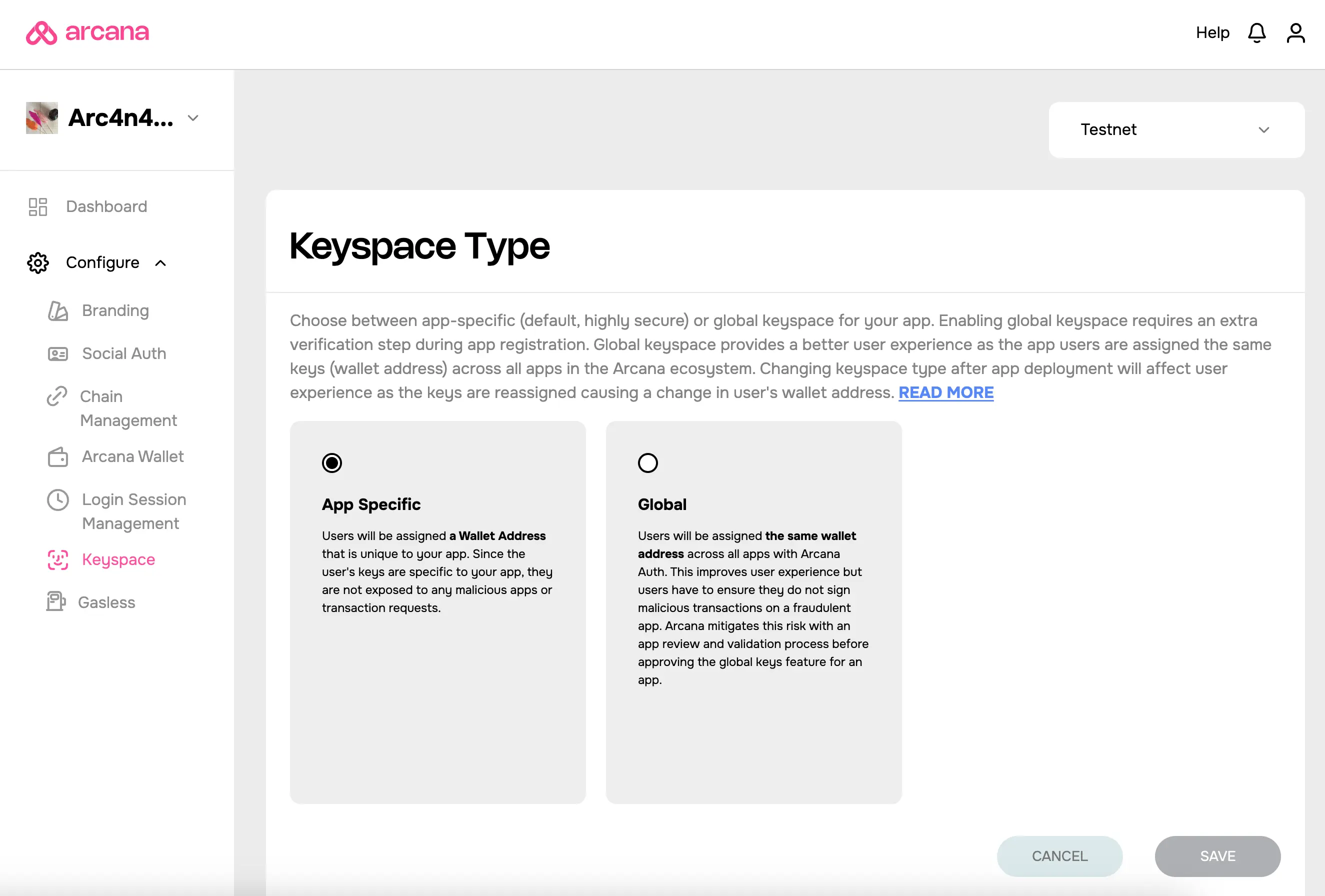Open the Testnet network dropdown
This screenshot has height=896, width=1325.
coord(1176,129)
